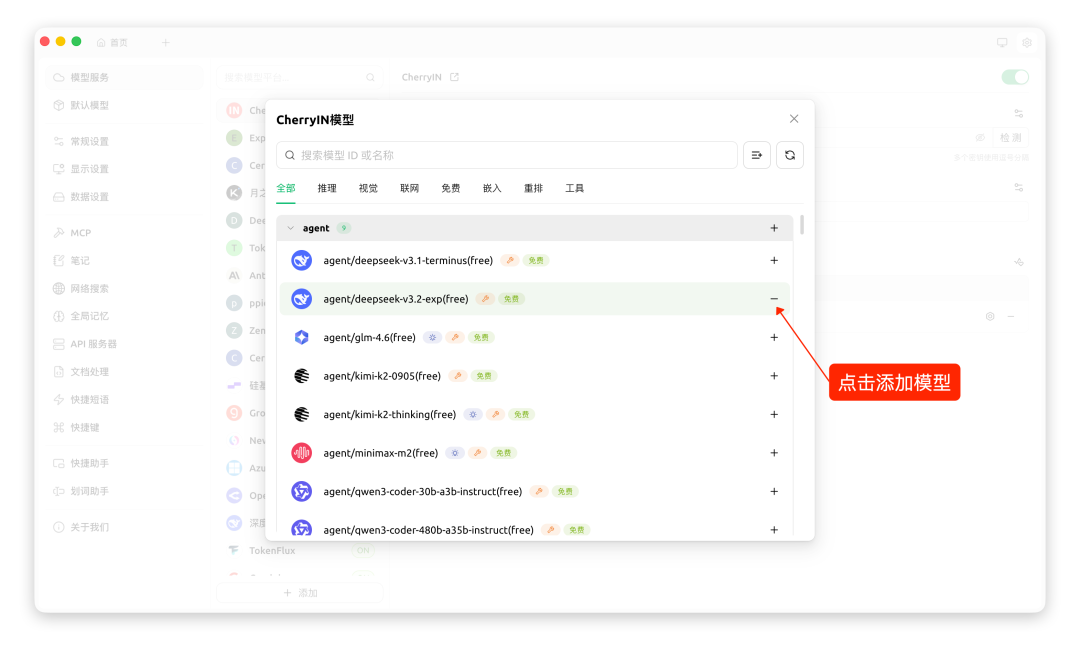Click the glm-4.6 model logo
Screen dimensions: 1080x654
pyautogui.click(x=302, y=337)
